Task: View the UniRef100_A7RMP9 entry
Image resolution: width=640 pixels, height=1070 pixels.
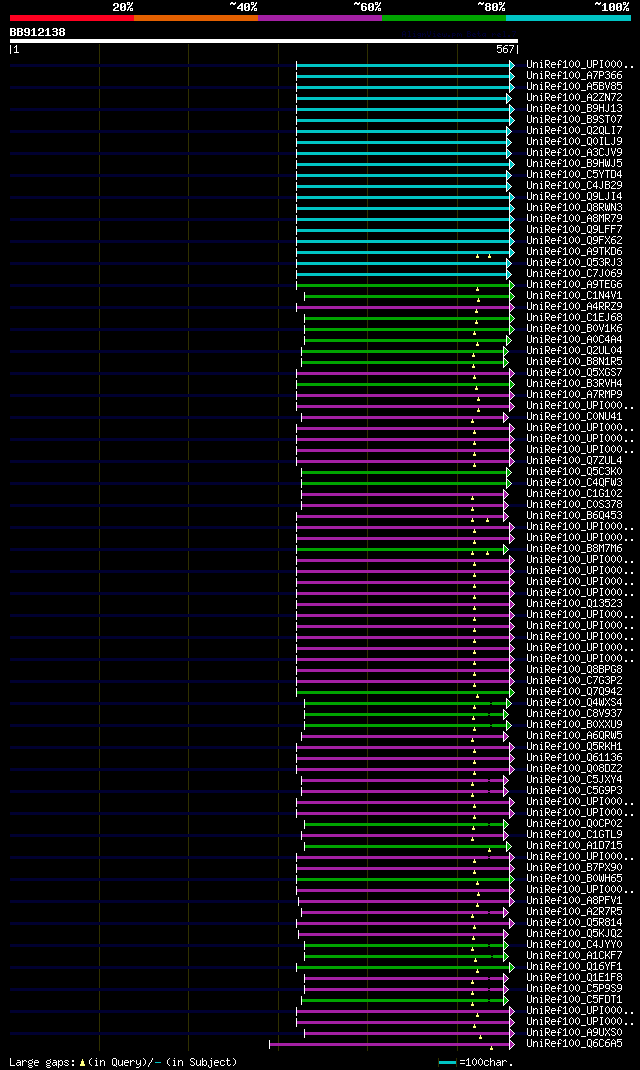Action: pyautogui.click(x=574, y=394)
